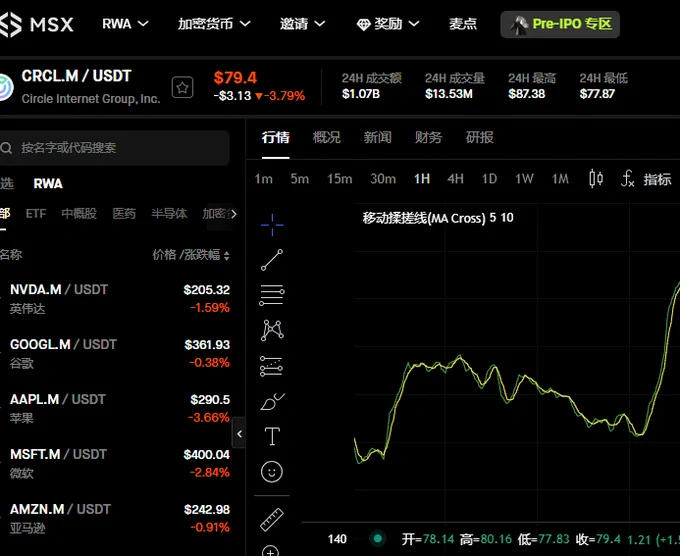The height and width of the screenshot is (556, 680).
Task: Select the 5m timeframe
Action: click(300, 179)
